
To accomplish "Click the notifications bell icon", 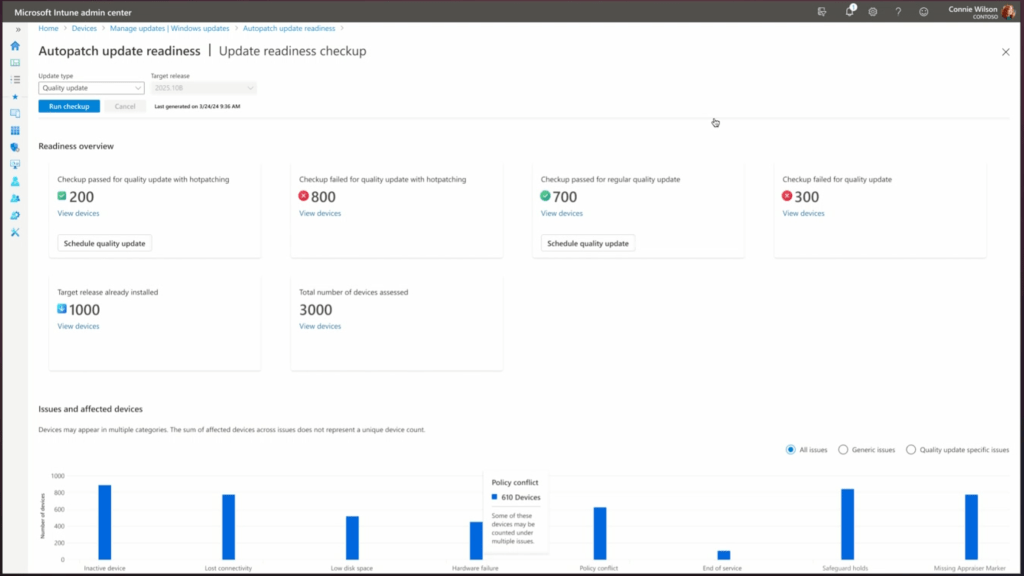I will tap(849, 11).
